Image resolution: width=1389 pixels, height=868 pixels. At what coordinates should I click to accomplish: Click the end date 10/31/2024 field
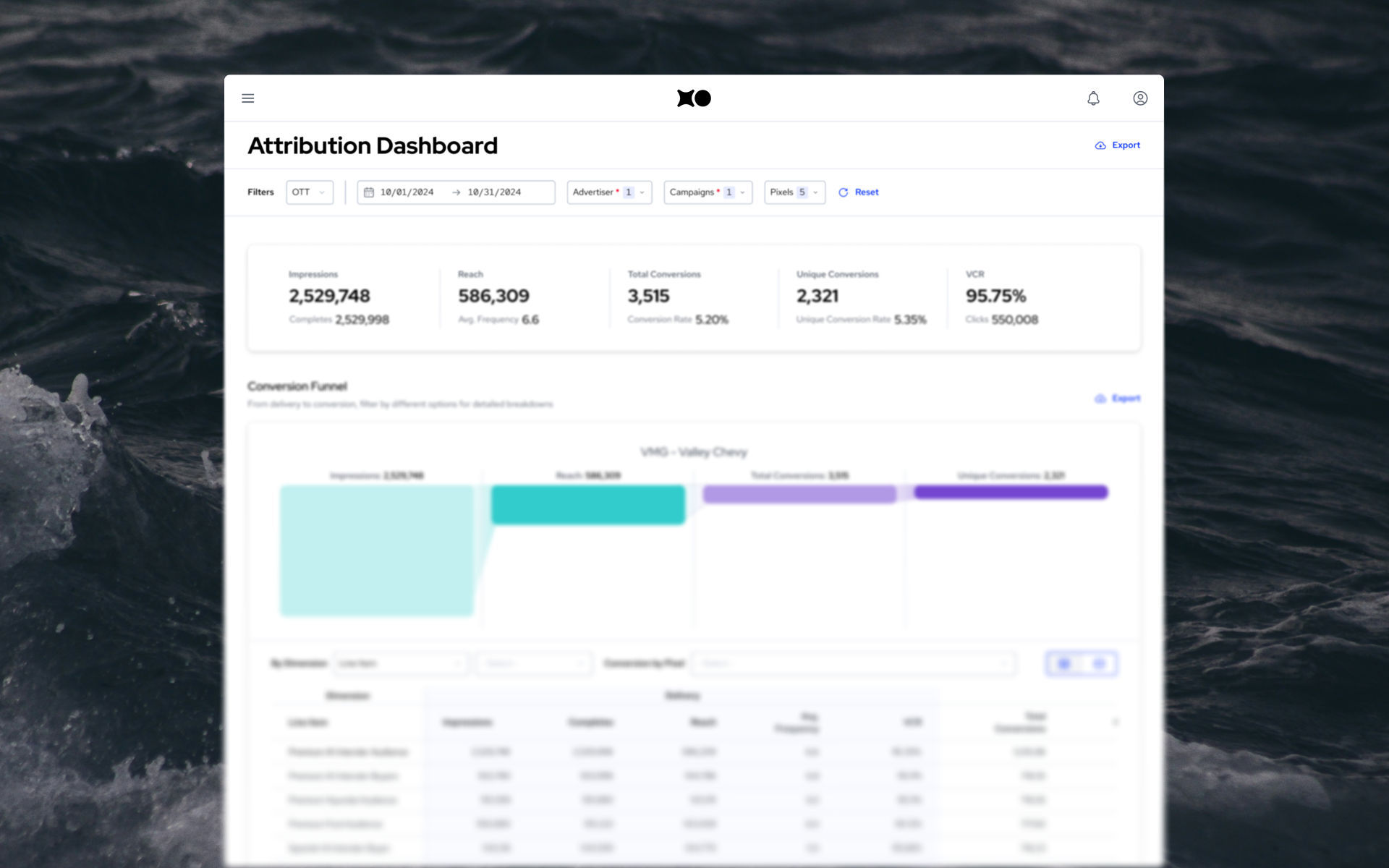click(x=494, y=192)
